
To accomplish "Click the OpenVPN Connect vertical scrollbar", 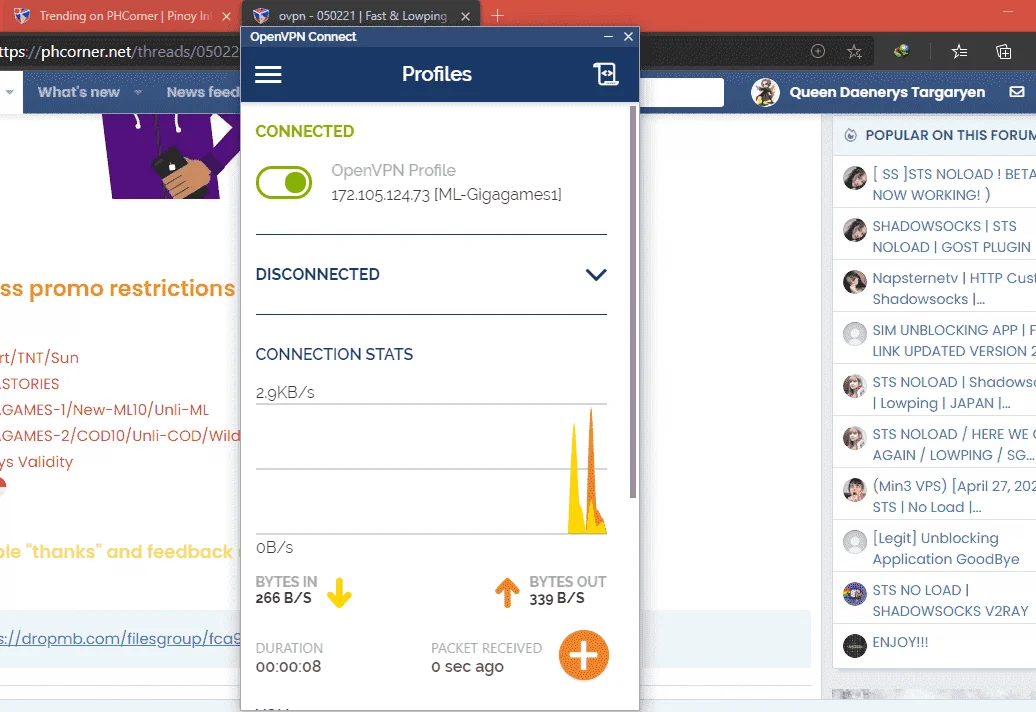I will (633, 302).
